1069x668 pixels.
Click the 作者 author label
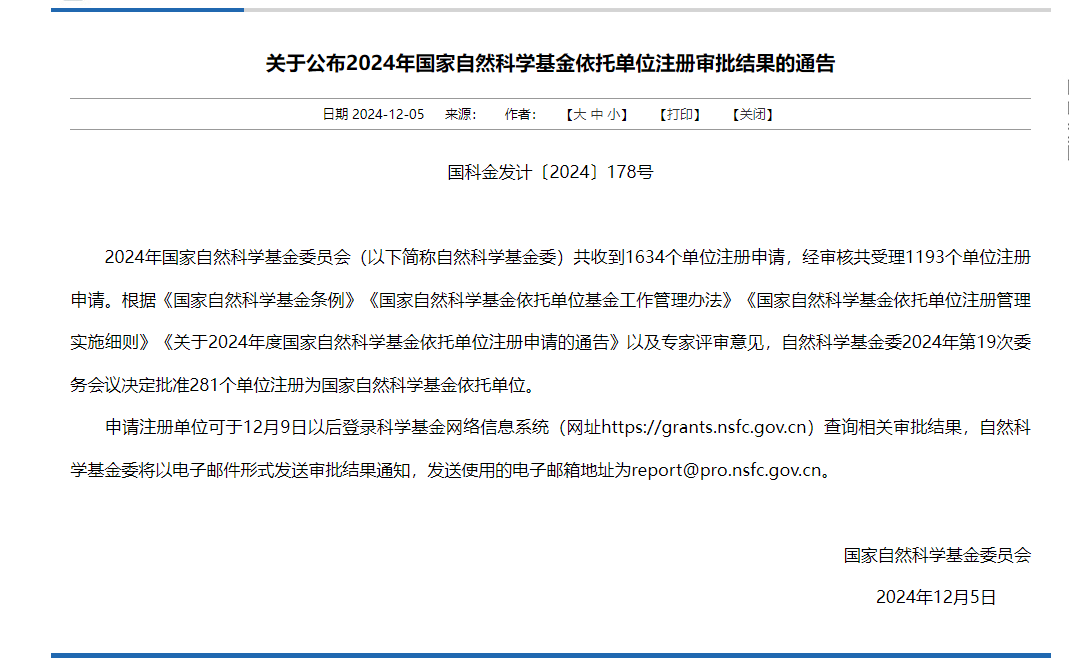click(x=520, y=115)
